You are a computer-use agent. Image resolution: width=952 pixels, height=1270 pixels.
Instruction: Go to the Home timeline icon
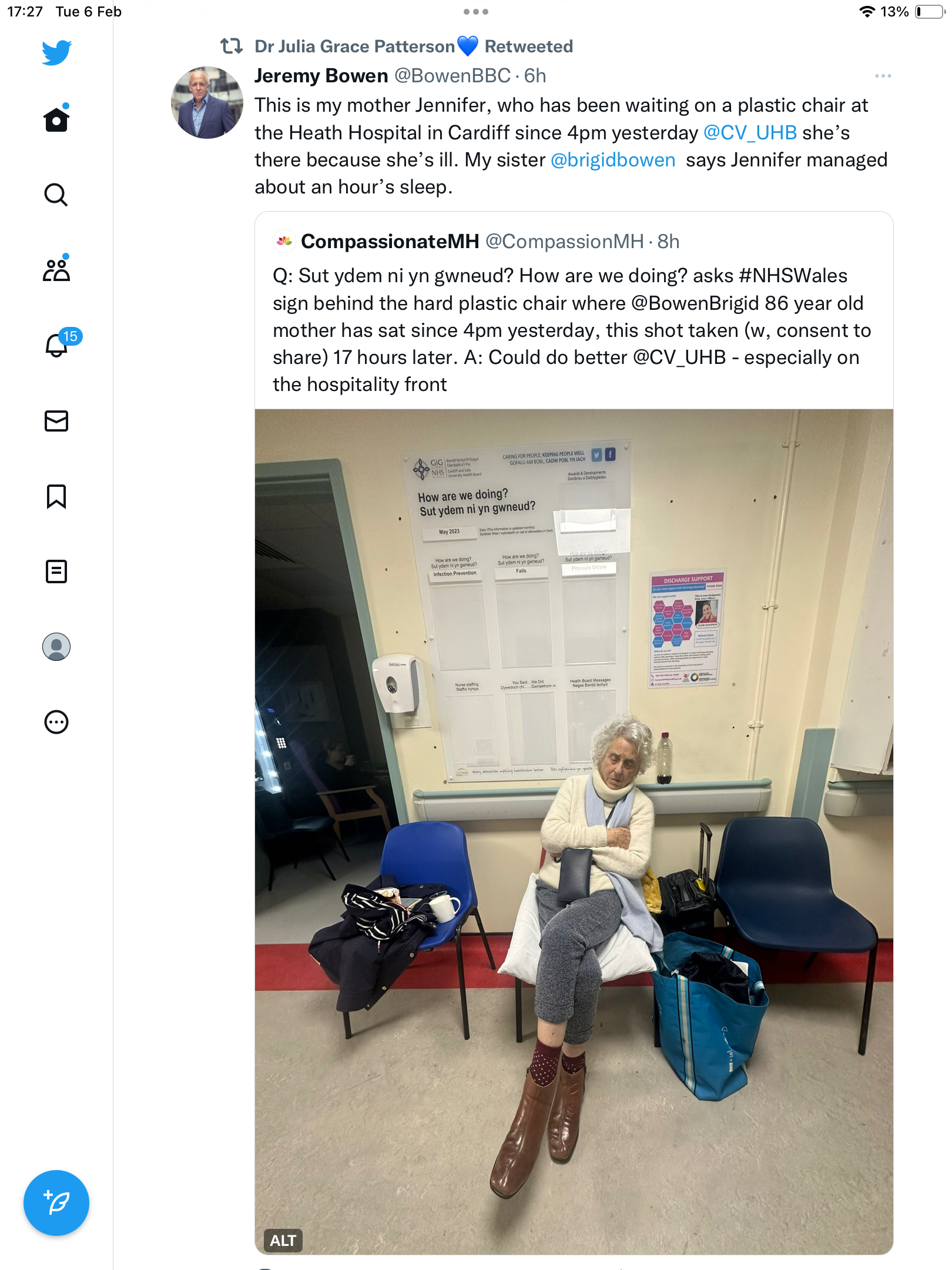[56, 119]
